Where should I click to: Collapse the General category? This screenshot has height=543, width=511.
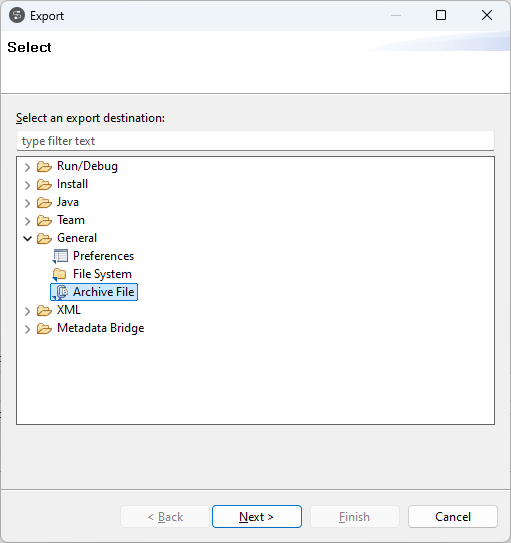point(28,239)
